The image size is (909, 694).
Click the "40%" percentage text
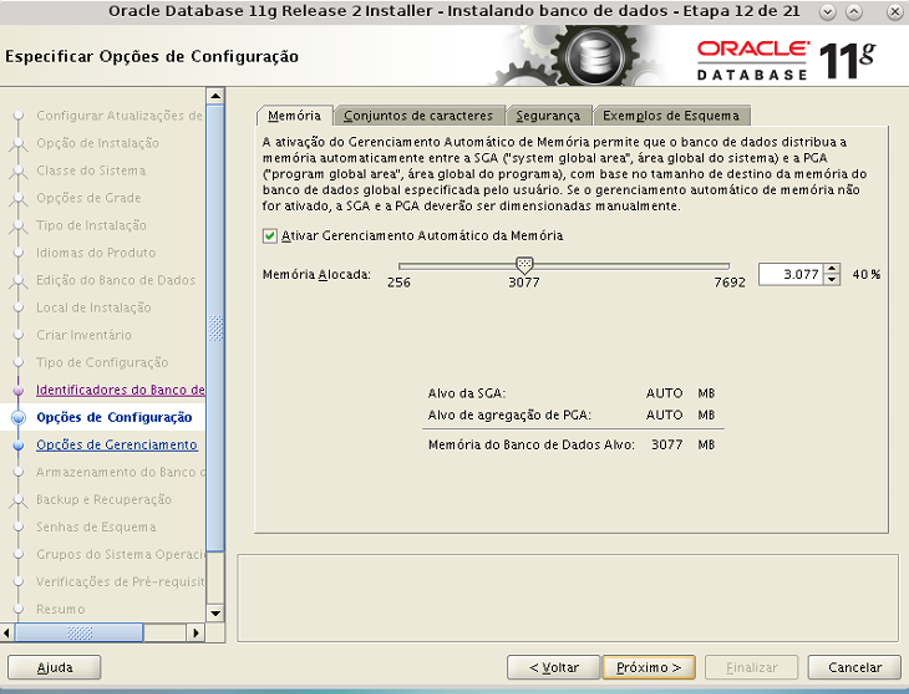866,274
